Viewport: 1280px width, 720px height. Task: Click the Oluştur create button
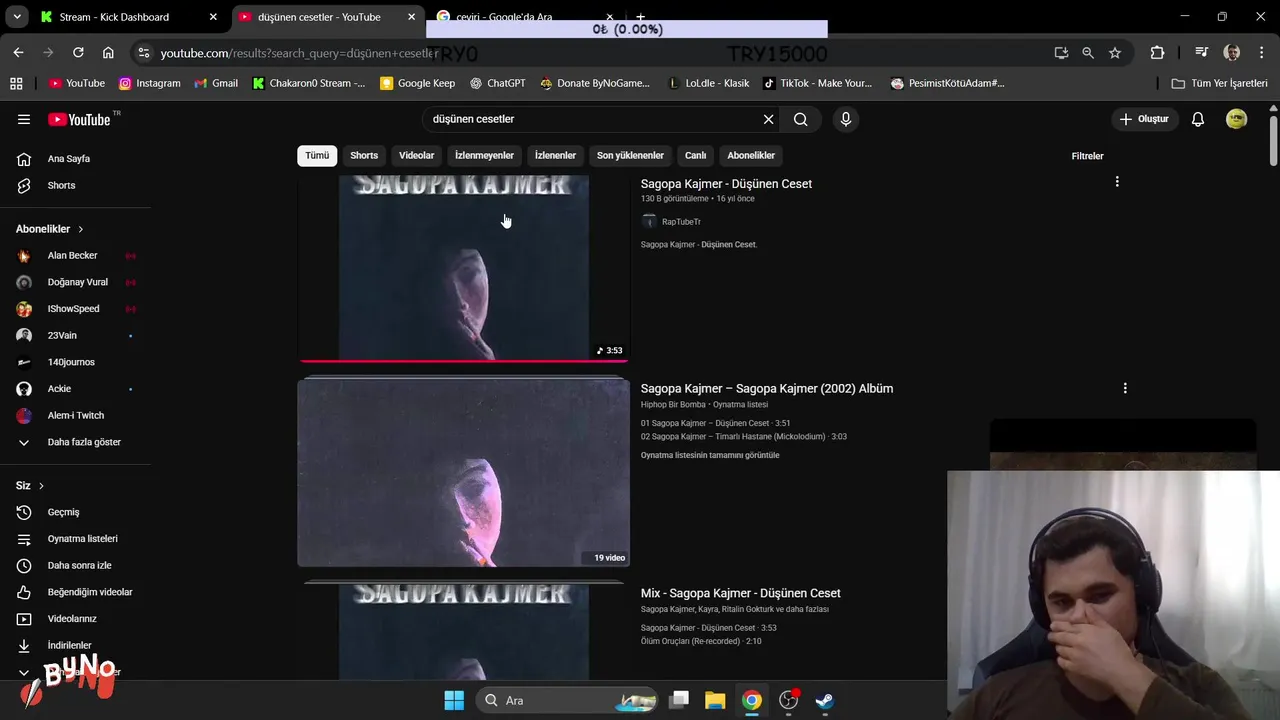coord(1144,119)
